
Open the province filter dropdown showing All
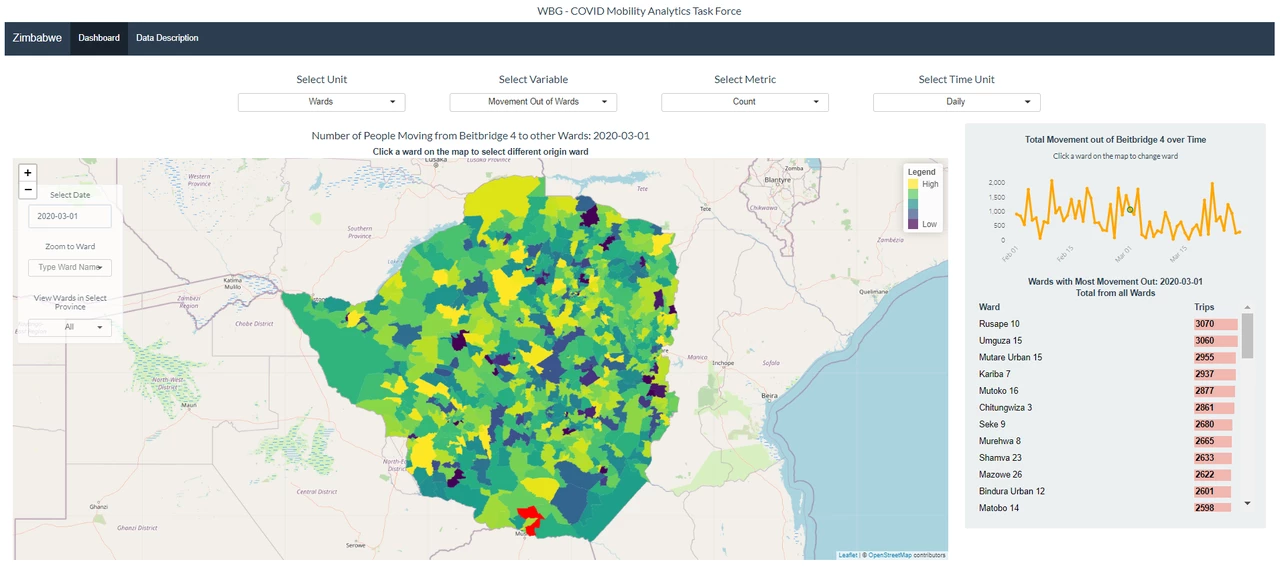(70, 327)
